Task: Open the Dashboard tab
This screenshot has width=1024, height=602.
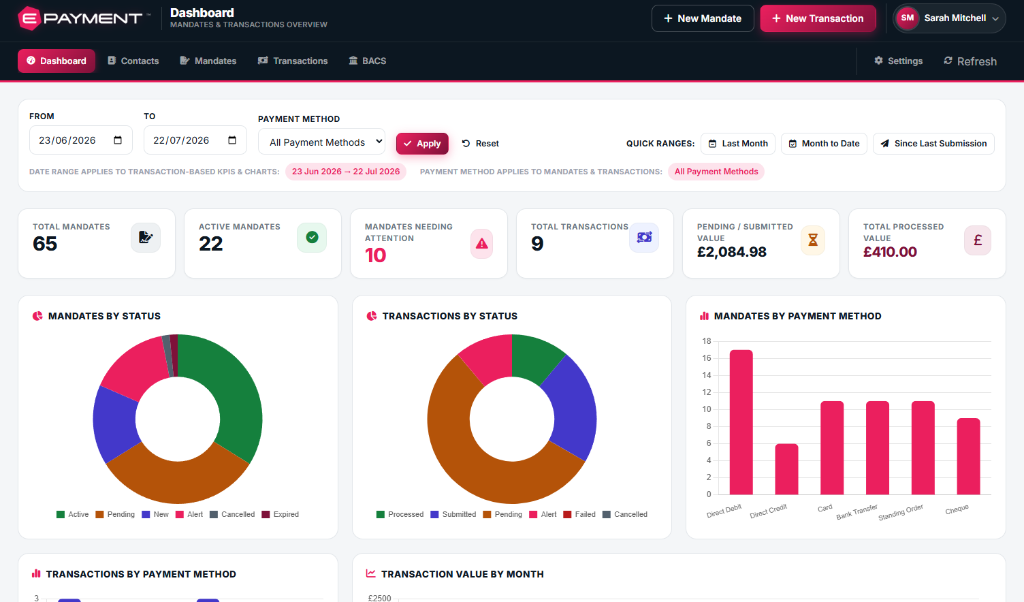Action: click(56, 61)
